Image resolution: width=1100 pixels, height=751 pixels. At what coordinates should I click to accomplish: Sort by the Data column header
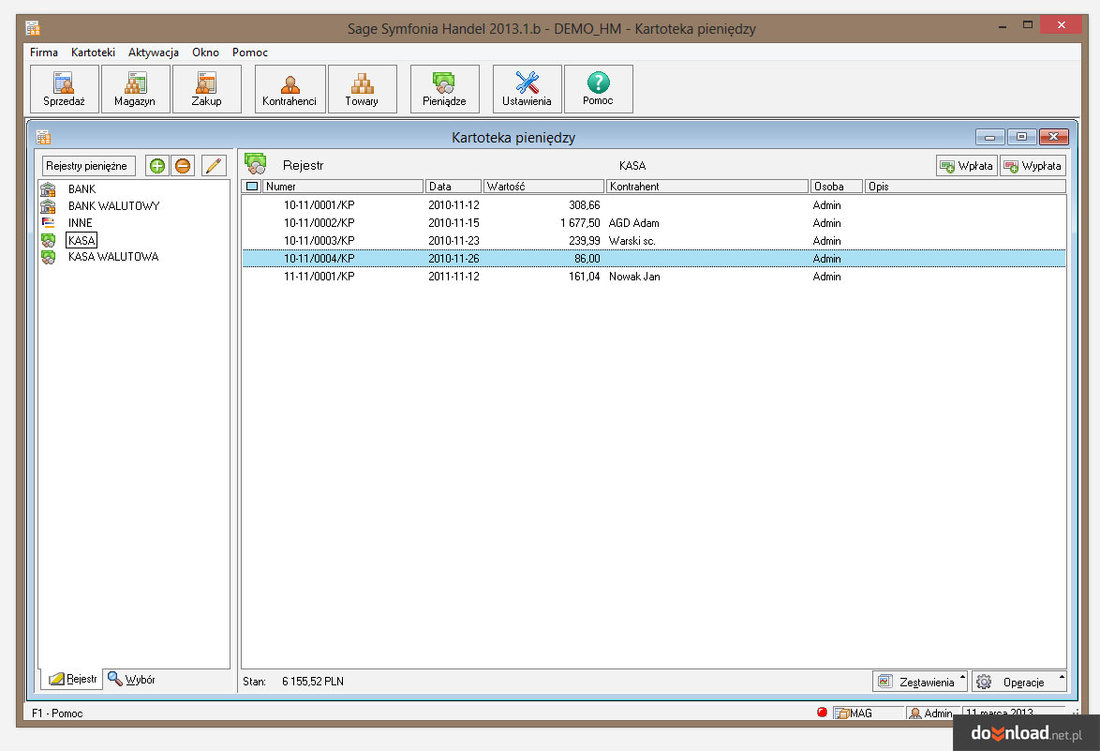coord(453,187)
